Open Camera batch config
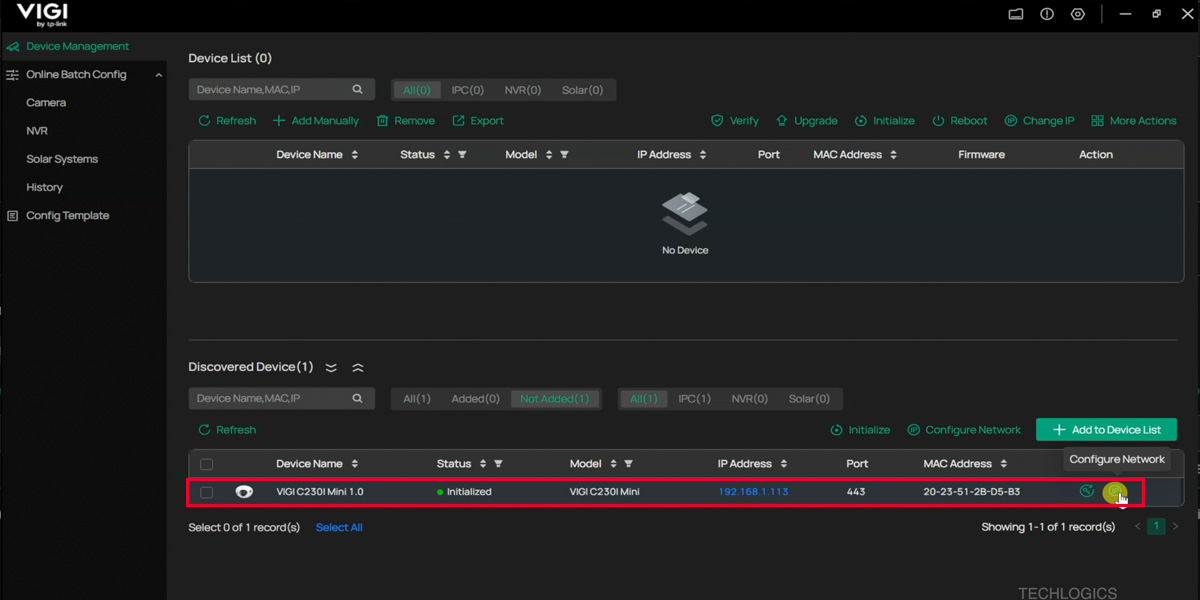The height and width of the screenshot is (600, 1200). [x=46, y=103]
